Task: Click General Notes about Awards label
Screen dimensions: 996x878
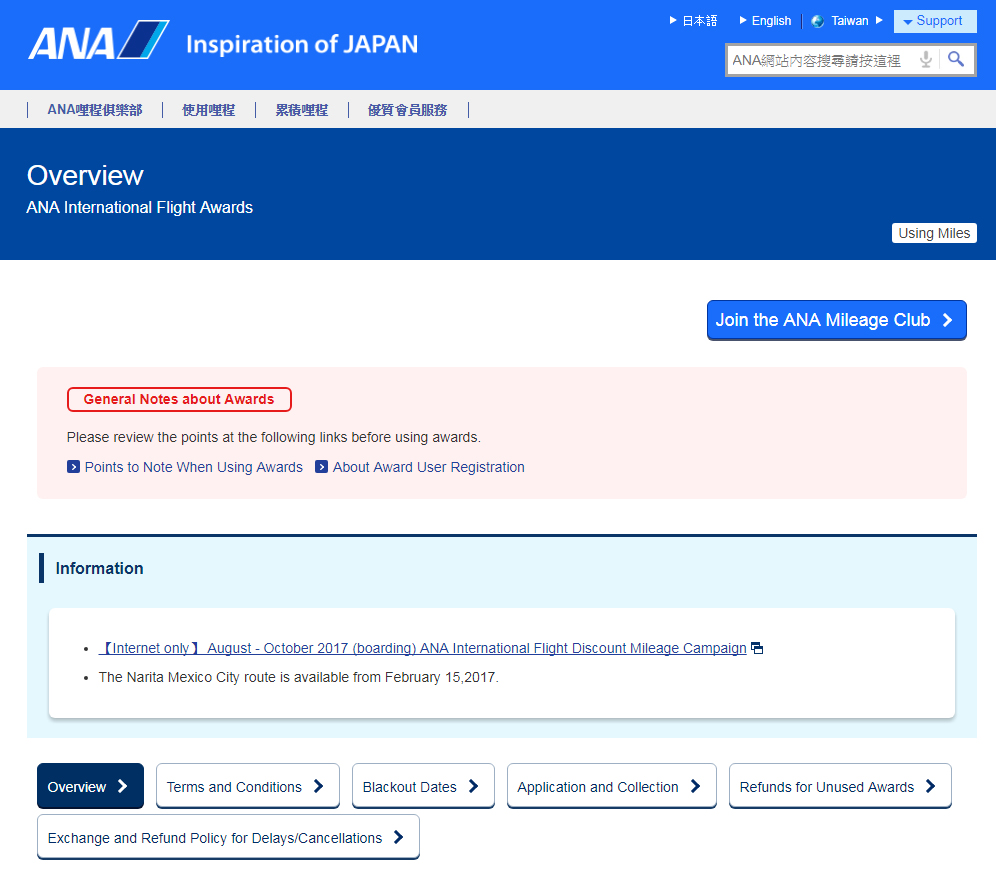Action: point(179,400)
